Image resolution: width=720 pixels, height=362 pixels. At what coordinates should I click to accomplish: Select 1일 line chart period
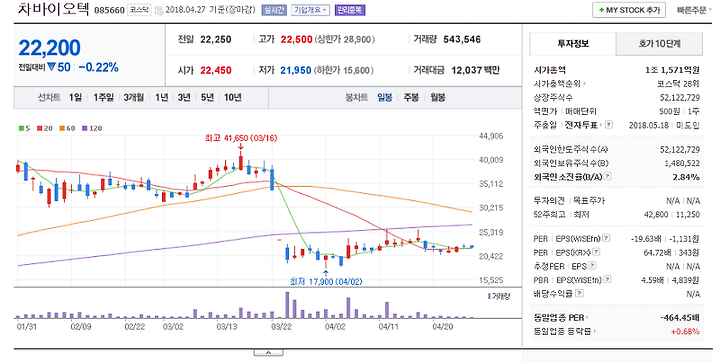[75, 97]
